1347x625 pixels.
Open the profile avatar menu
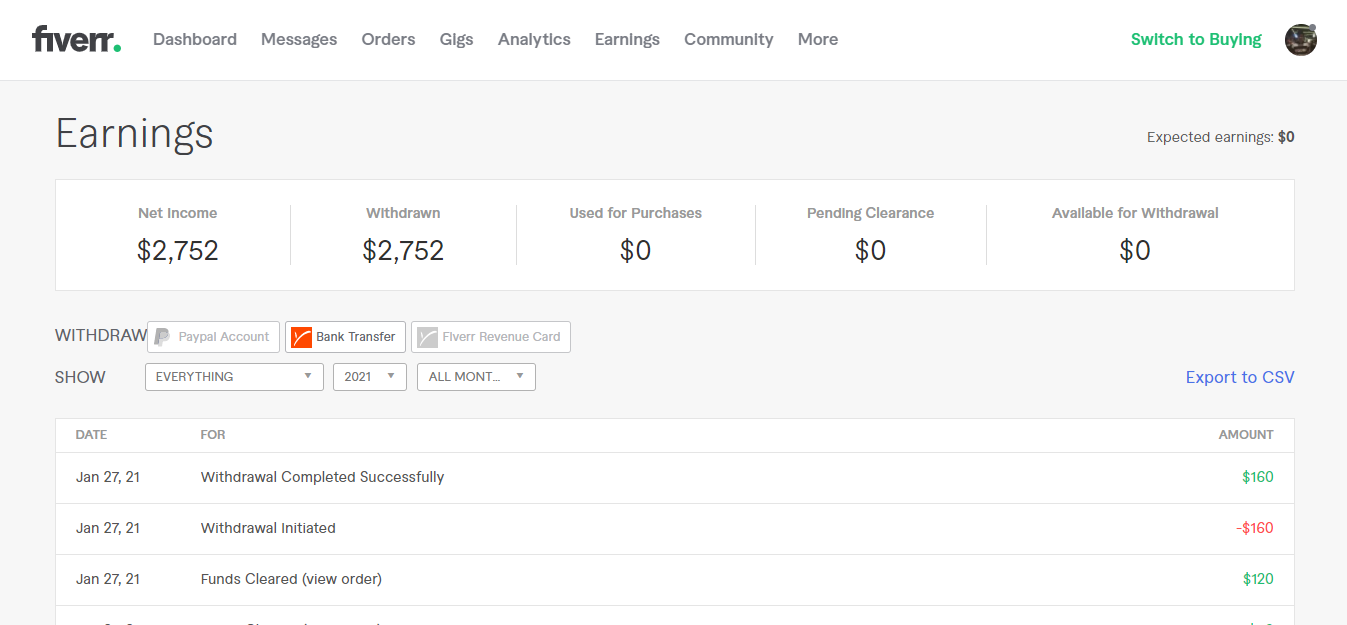coord(1300,40)
